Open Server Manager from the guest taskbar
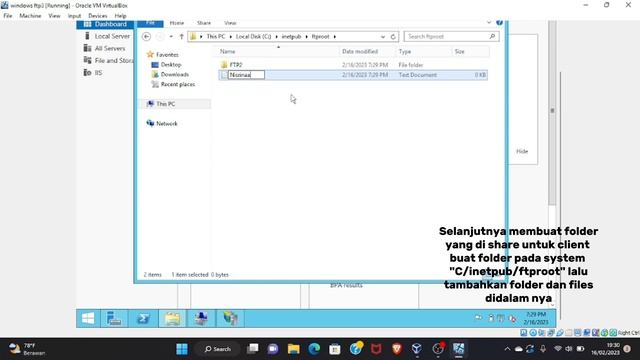This screenshot has width=640, height=360. [114, 318]
